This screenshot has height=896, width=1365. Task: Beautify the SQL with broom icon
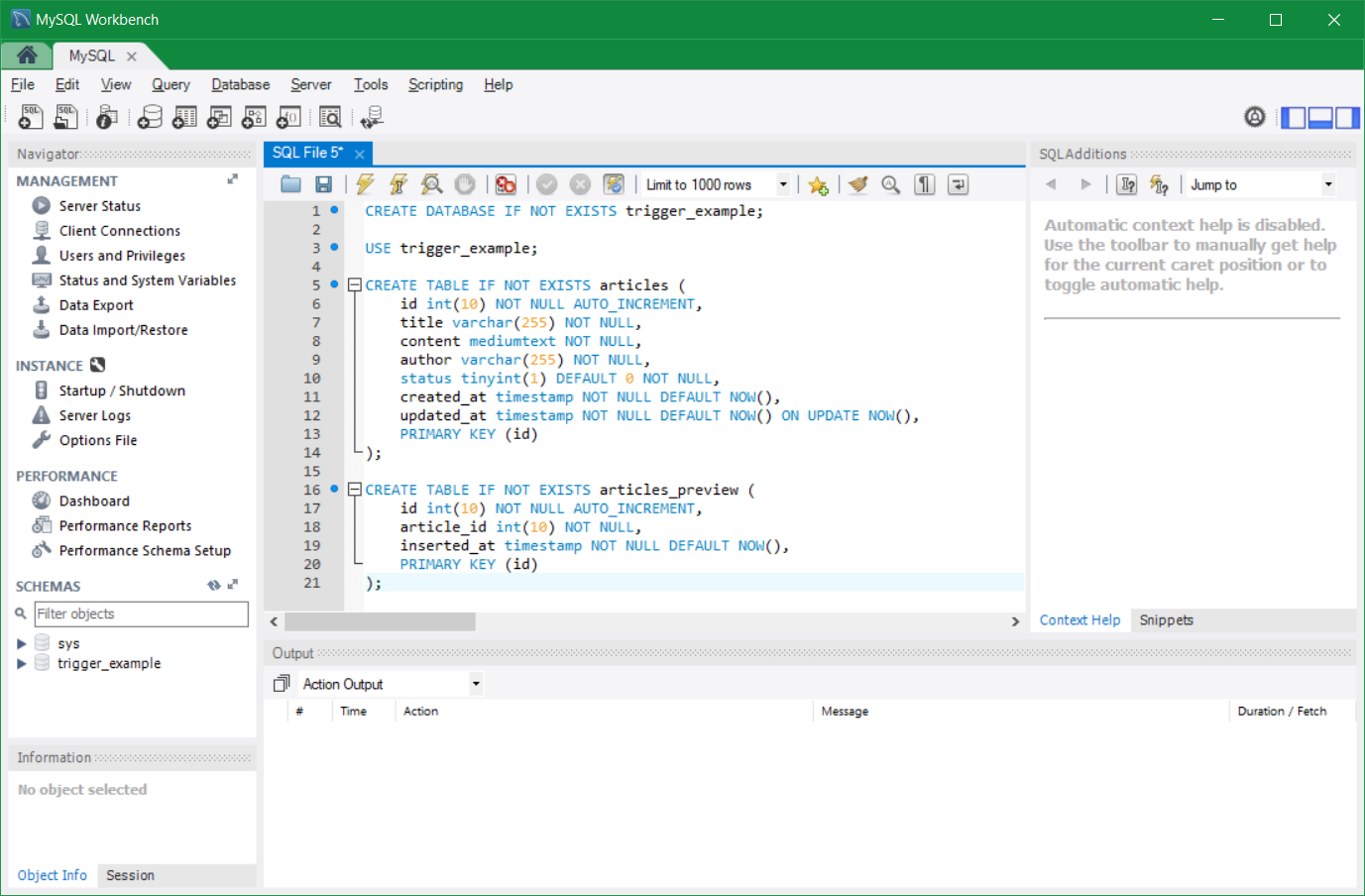(x=858, y=184)
